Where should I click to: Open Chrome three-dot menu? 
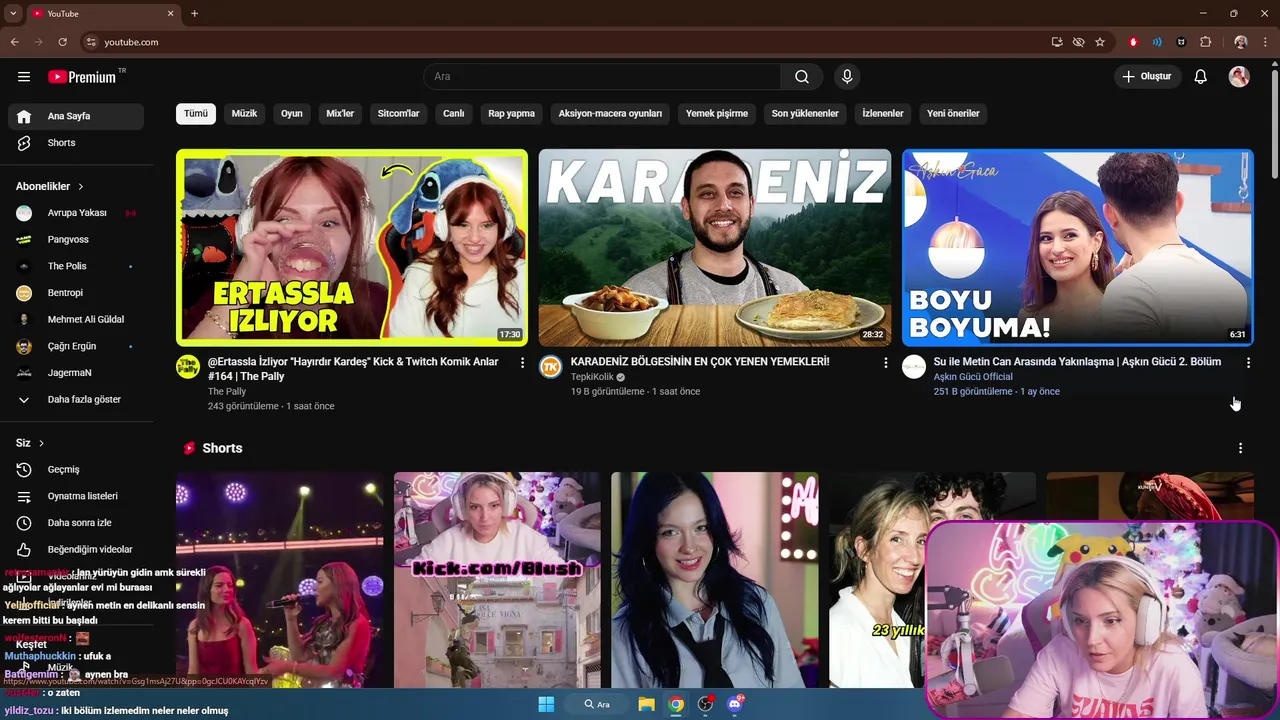[1265, 42]
